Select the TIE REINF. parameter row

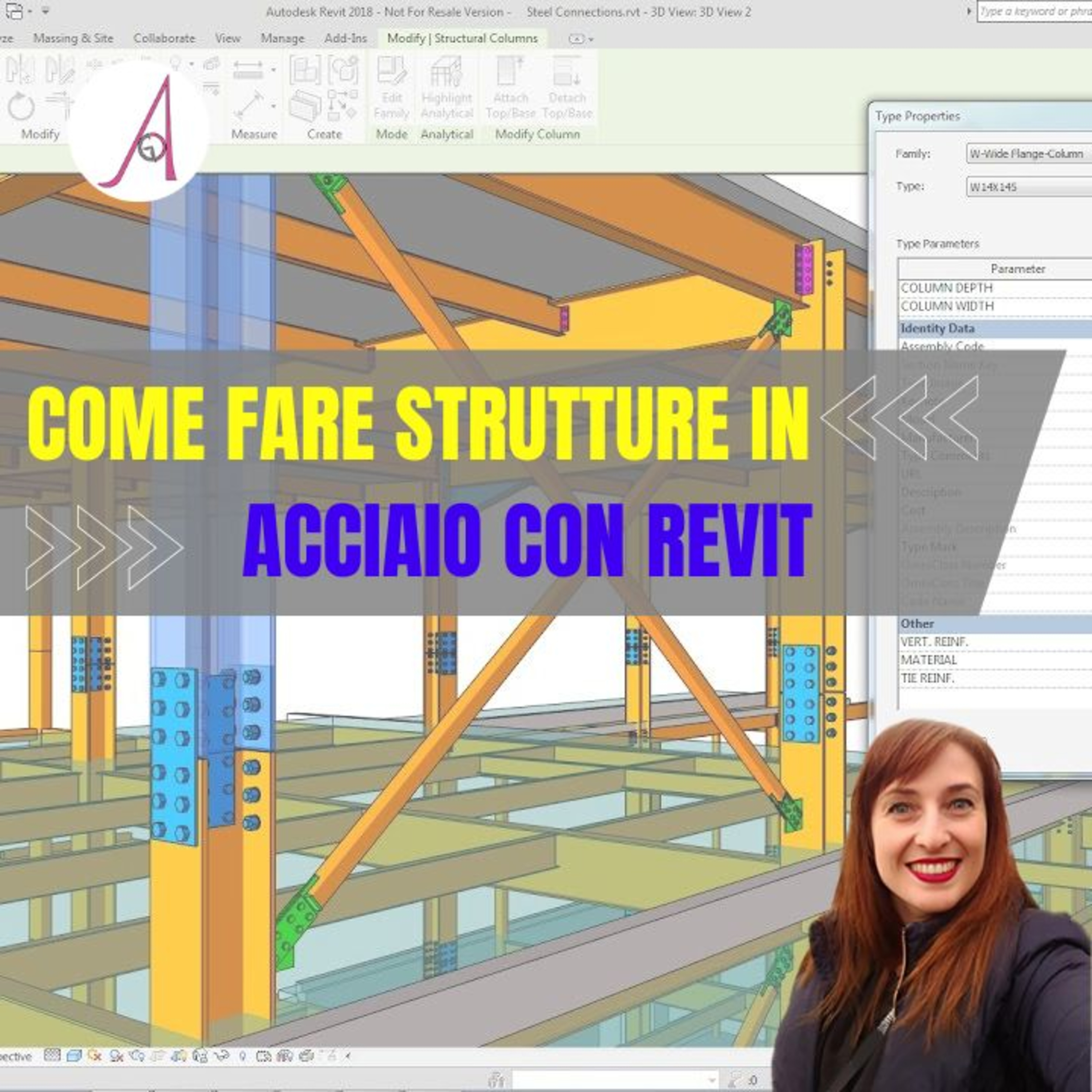click(996, 678)
